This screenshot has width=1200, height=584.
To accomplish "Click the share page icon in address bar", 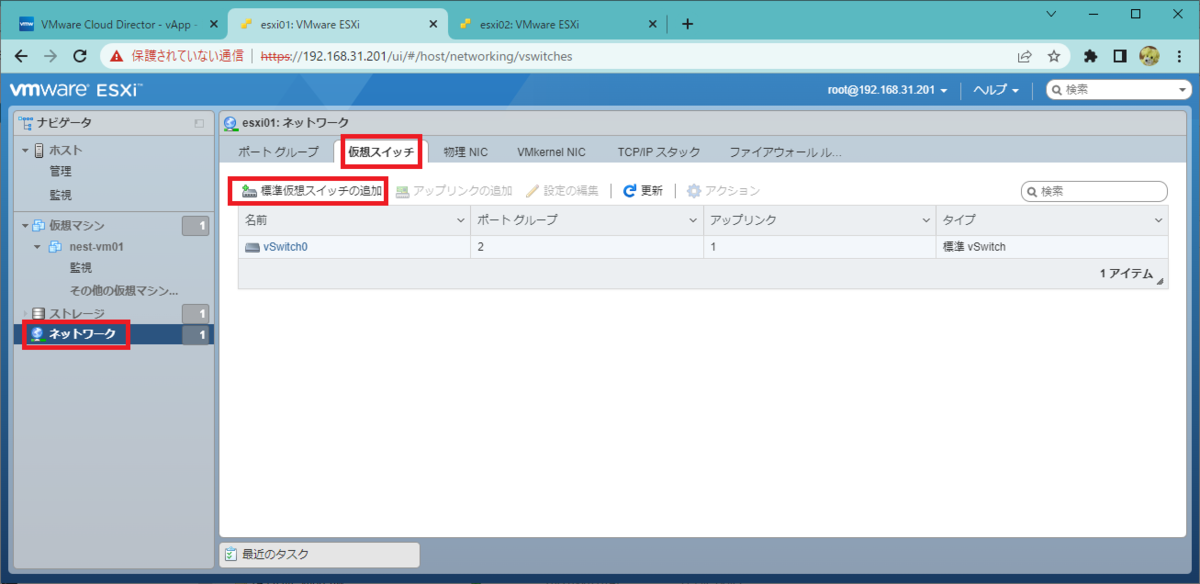I will [1025, 56].
